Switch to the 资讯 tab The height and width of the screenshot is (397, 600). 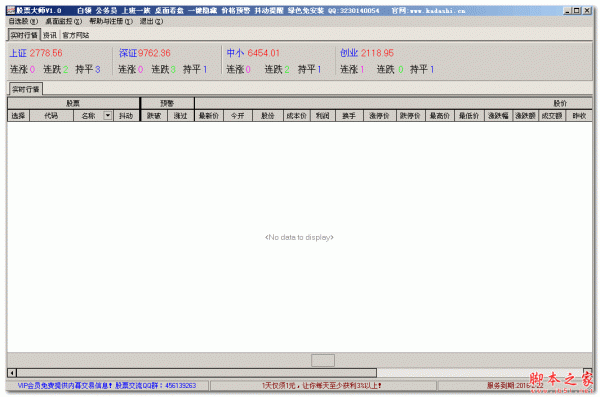(x=50, y=36)
